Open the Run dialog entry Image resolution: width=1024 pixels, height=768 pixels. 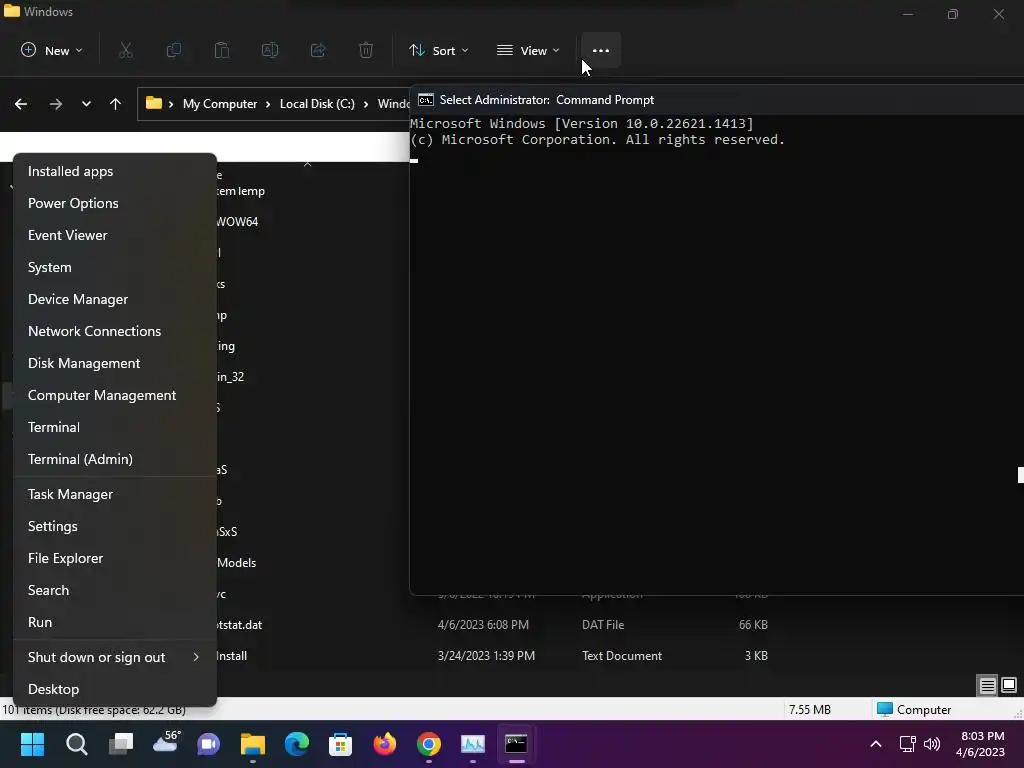[x=115, y=622]
